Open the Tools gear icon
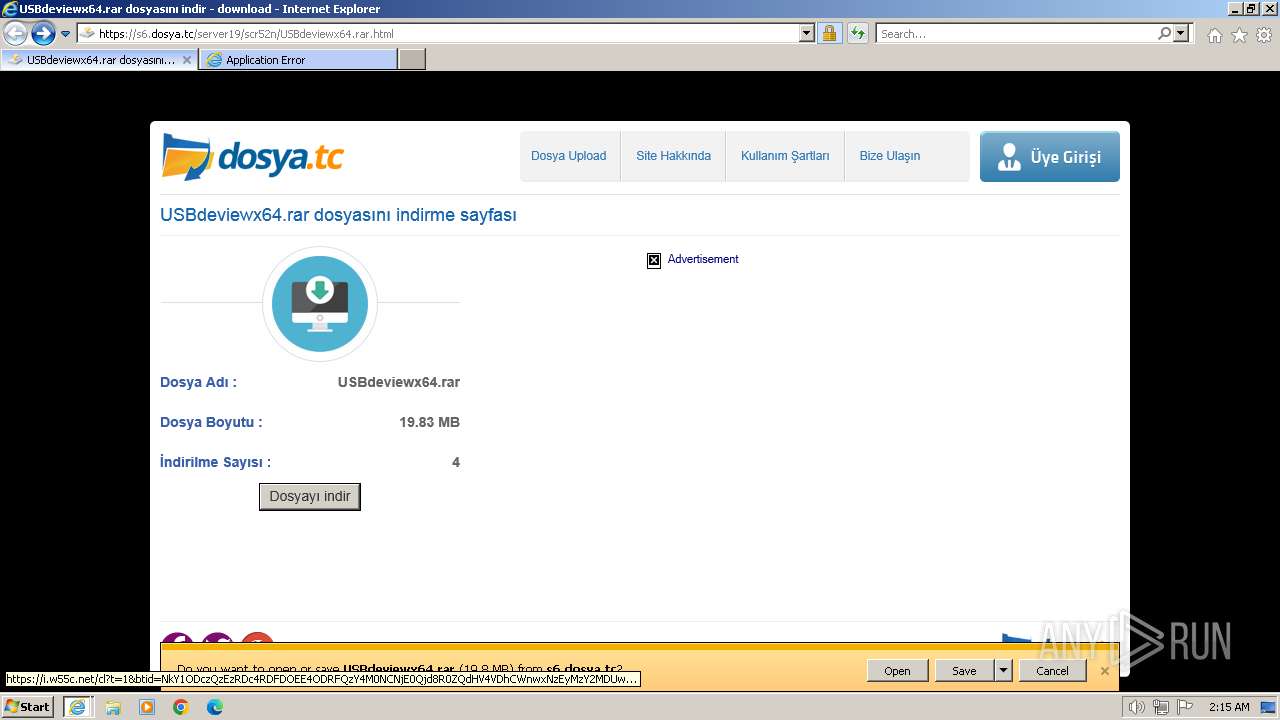The image size is (1280, 720). click(x=1264, y=35)
